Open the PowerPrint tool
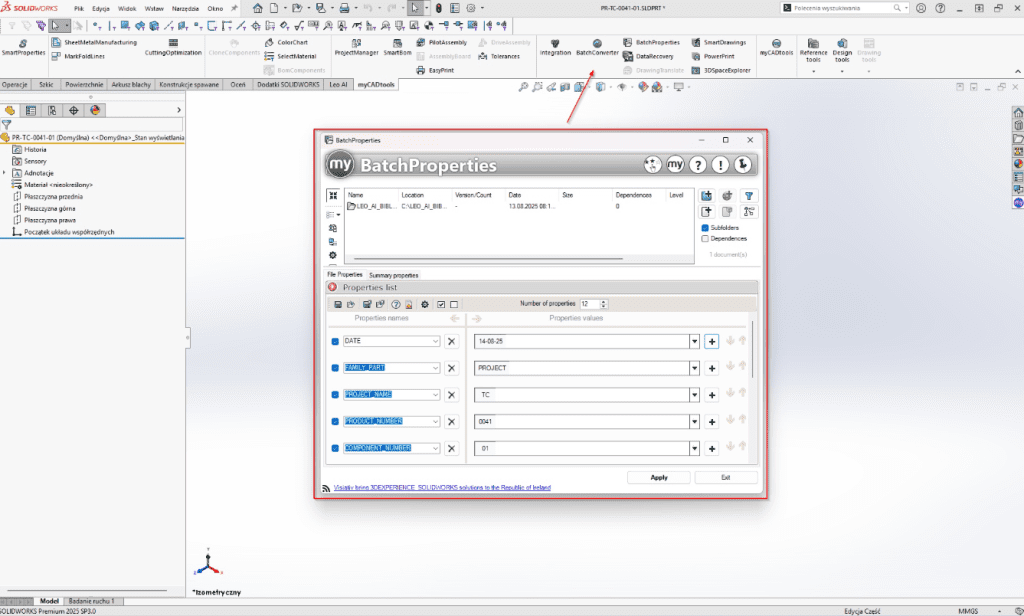The width and height of the screenshot is (1024, 616). click(712, 56)
